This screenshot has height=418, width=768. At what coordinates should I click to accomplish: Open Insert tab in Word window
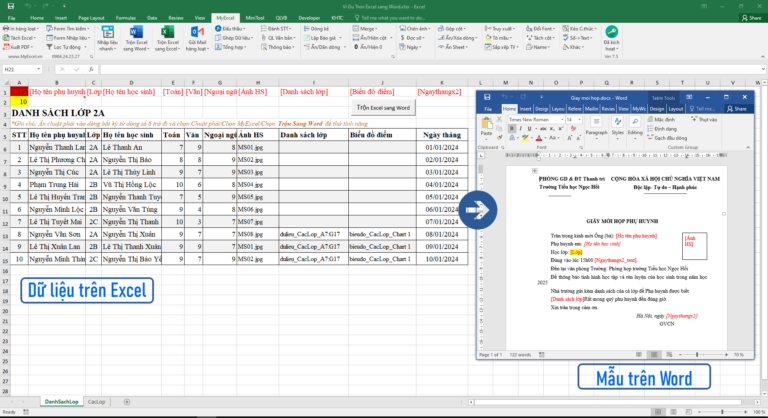[x=526, y=109]
